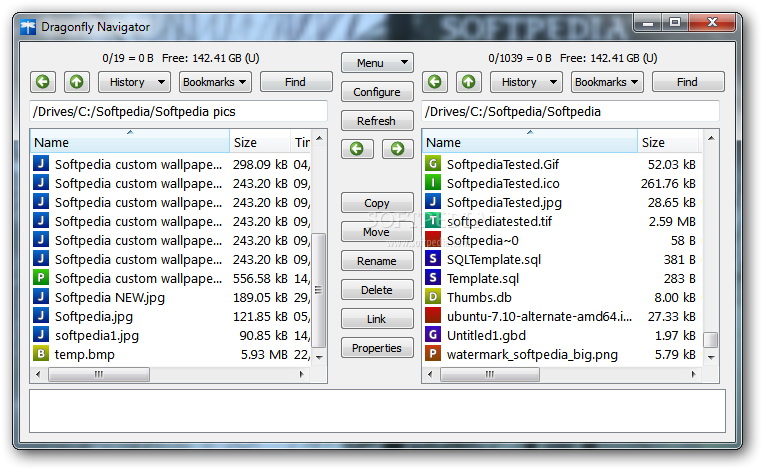Select watermark_softpedia_big.png file name
Screen dimensions: 763x470
pyautogui.click(x=532, y=354)
